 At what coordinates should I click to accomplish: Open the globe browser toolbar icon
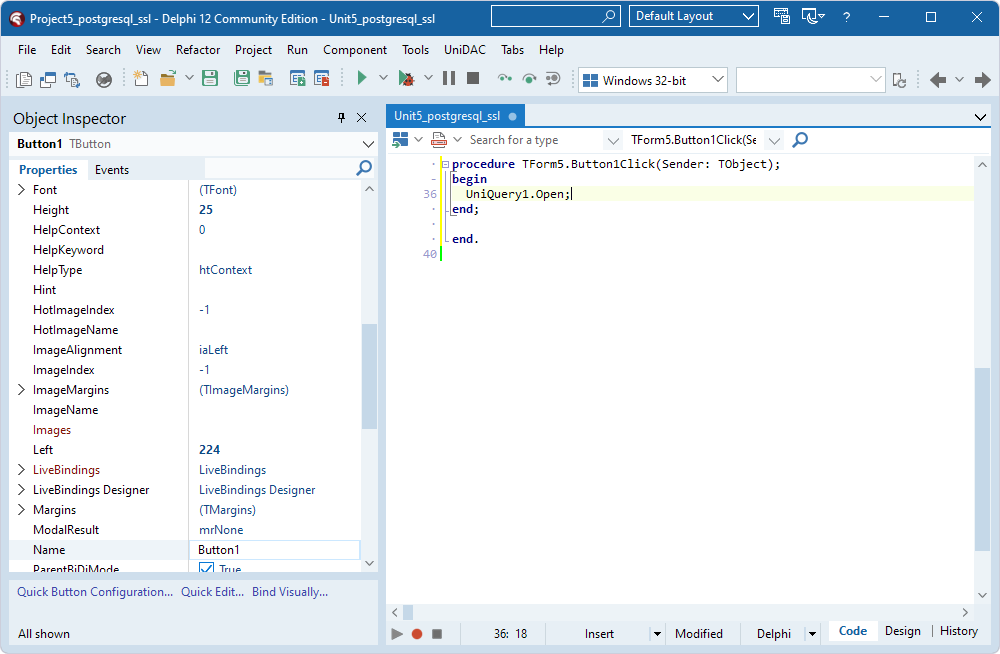pos(103,79)
